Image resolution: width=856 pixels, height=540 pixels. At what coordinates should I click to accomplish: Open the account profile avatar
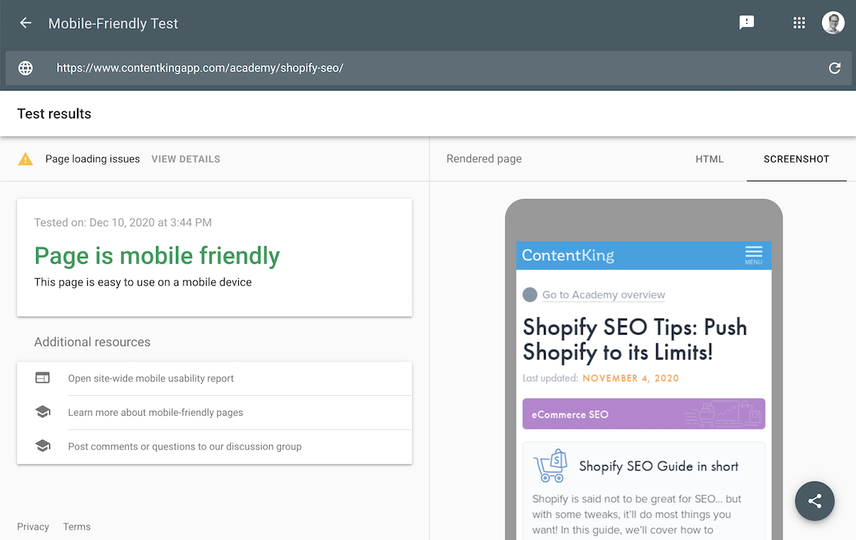point(833,23)
